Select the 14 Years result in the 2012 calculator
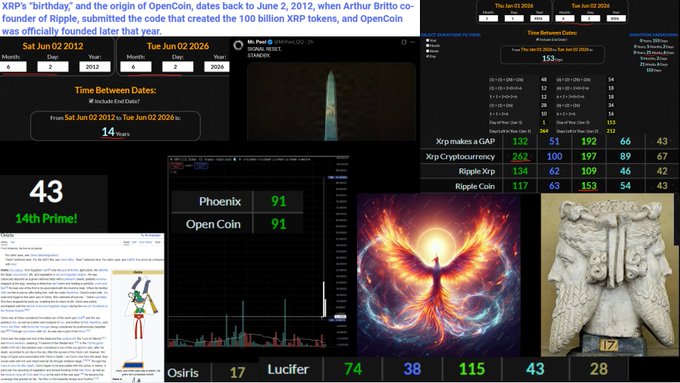The image size is (680, 383). (115, 132)
